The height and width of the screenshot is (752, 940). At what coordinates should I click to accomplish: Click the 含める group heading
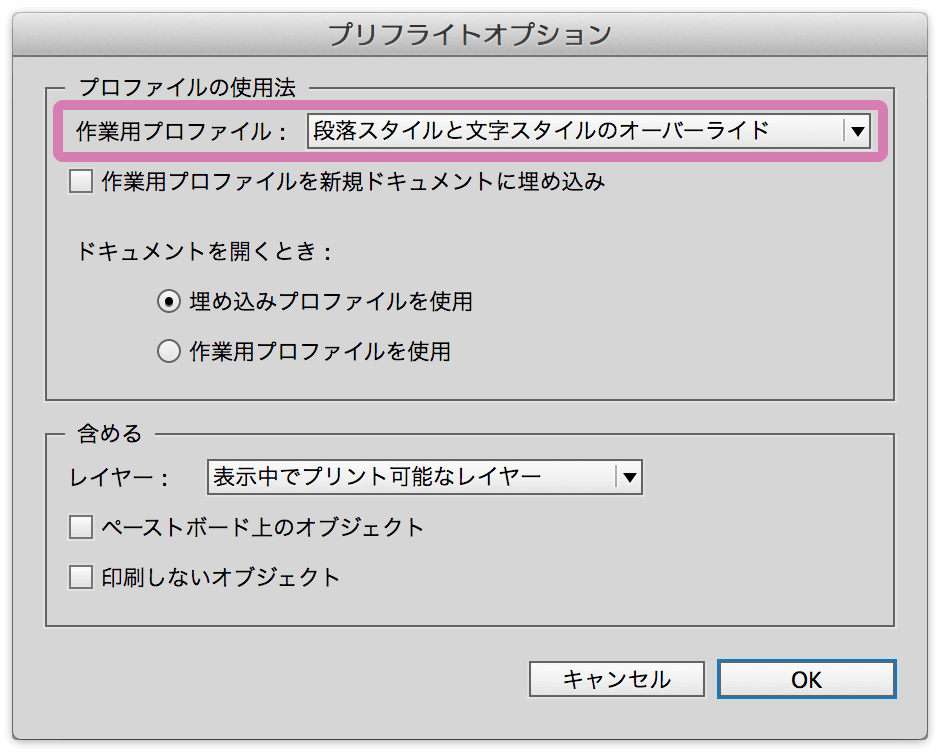pos(110,434)
